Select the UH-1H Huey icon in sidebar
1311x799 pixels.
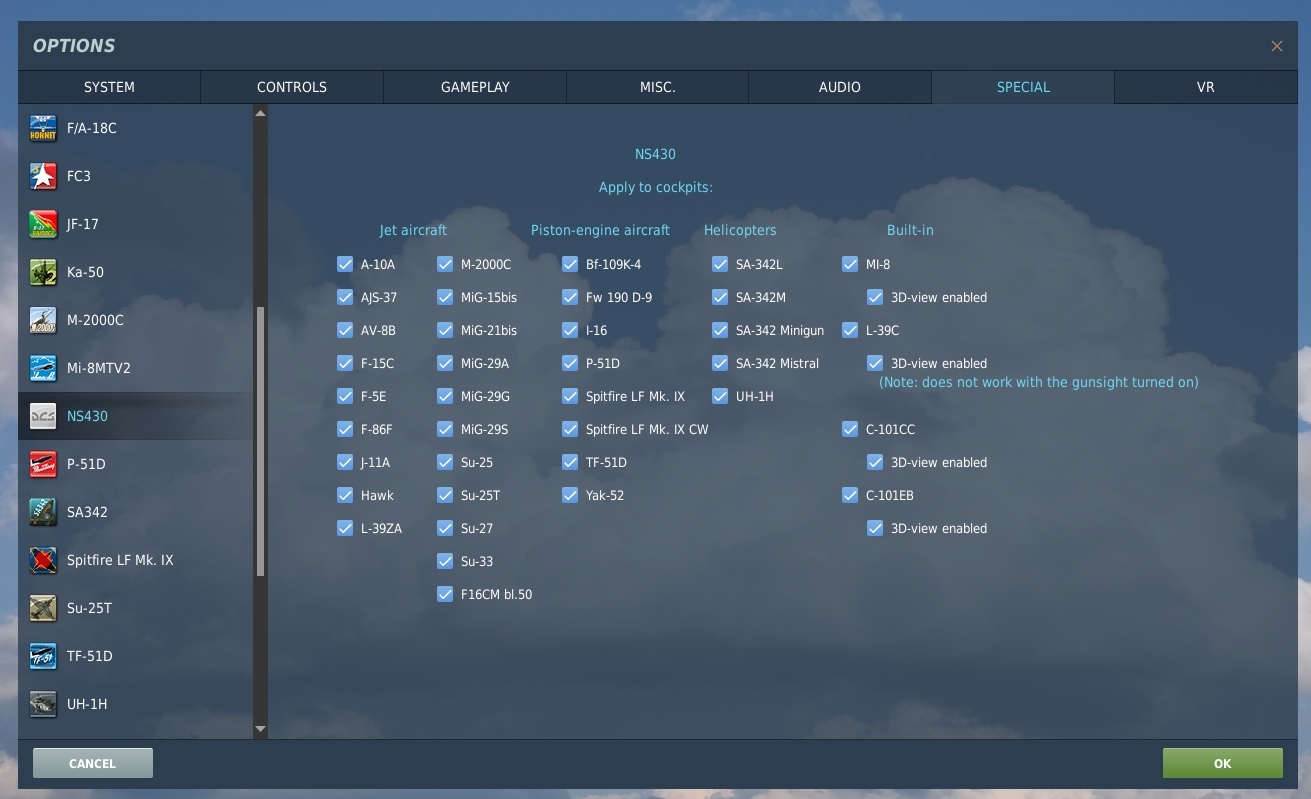(43, 704)
